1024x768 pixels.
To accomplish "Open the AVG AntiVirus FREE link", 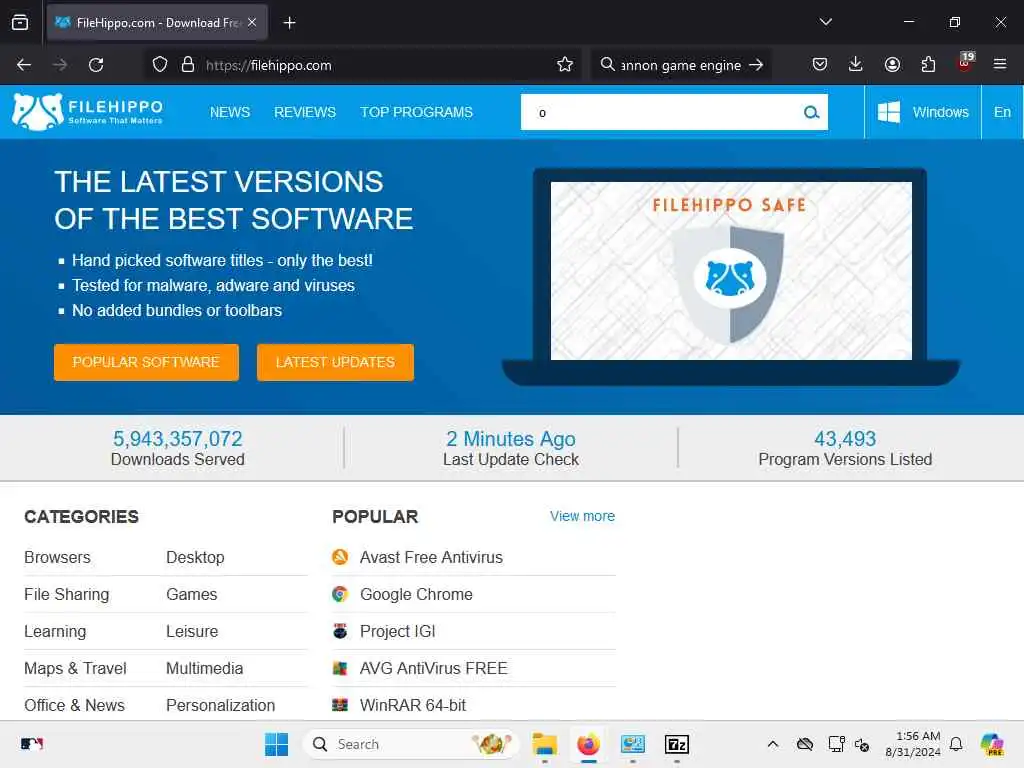I will 434,668.
